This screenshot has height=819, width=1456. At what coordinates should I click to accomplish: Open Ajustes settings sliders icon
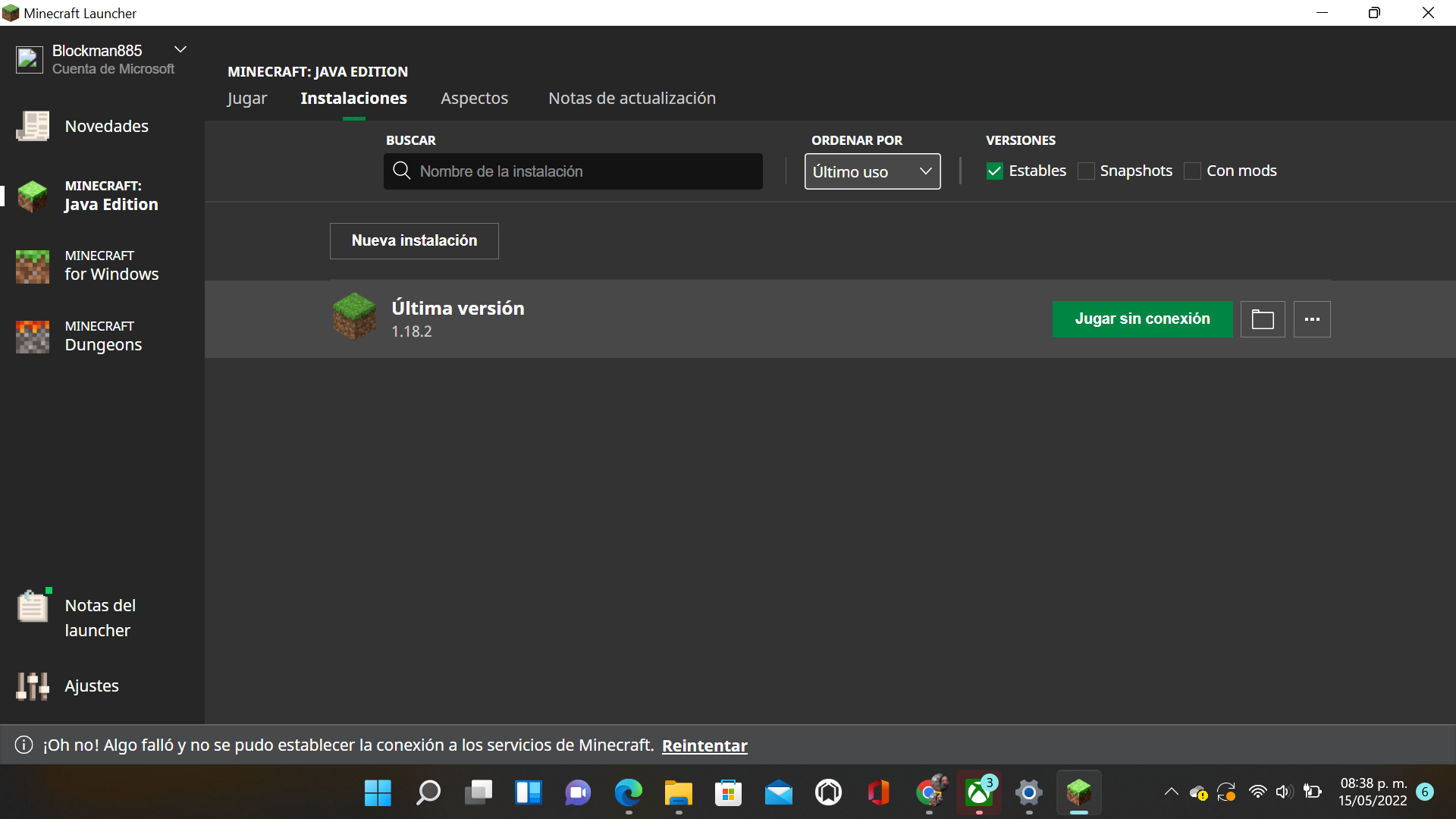click(x=33, y=686)
